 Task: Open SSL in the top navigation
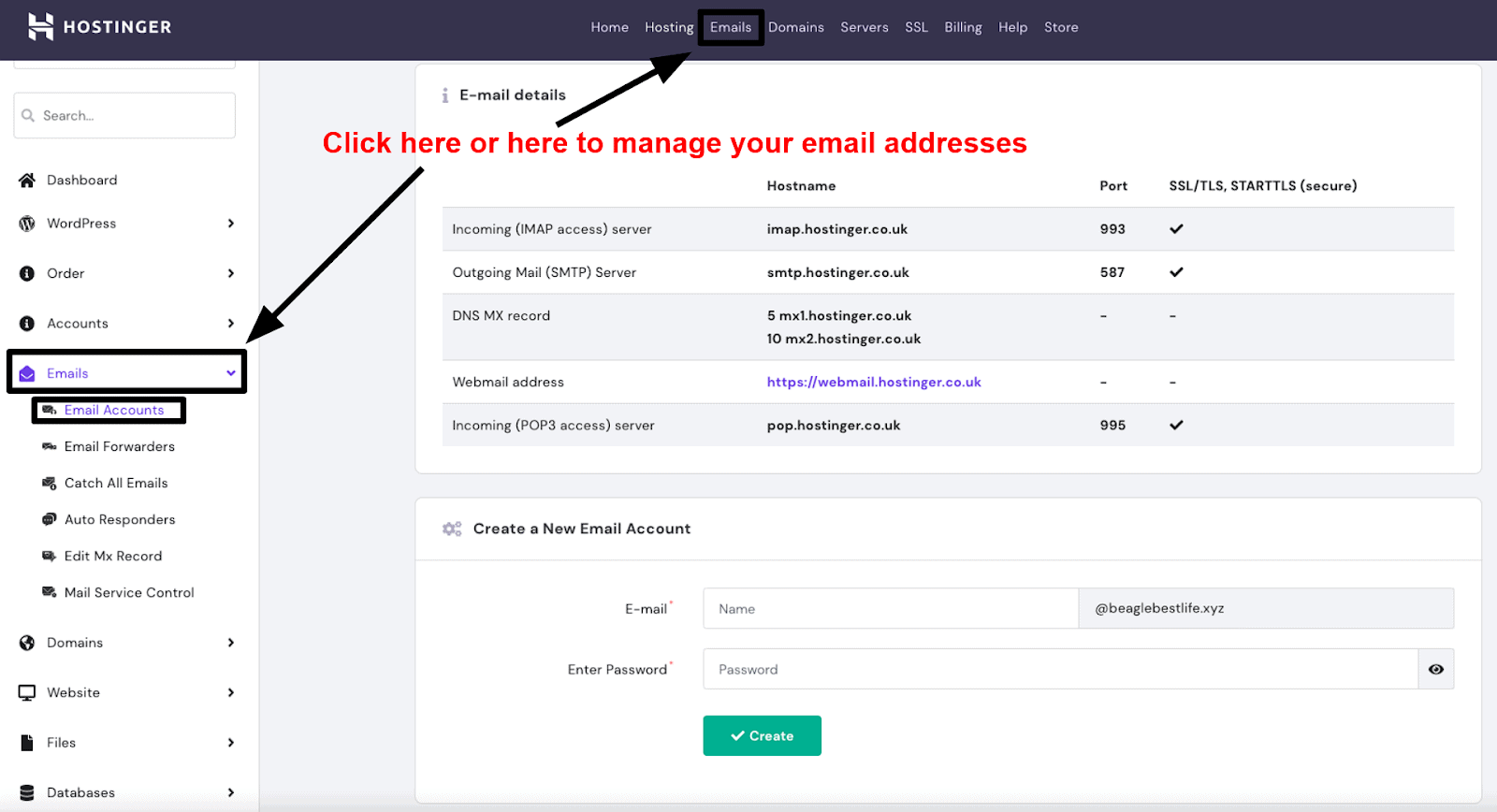(916, 27)
